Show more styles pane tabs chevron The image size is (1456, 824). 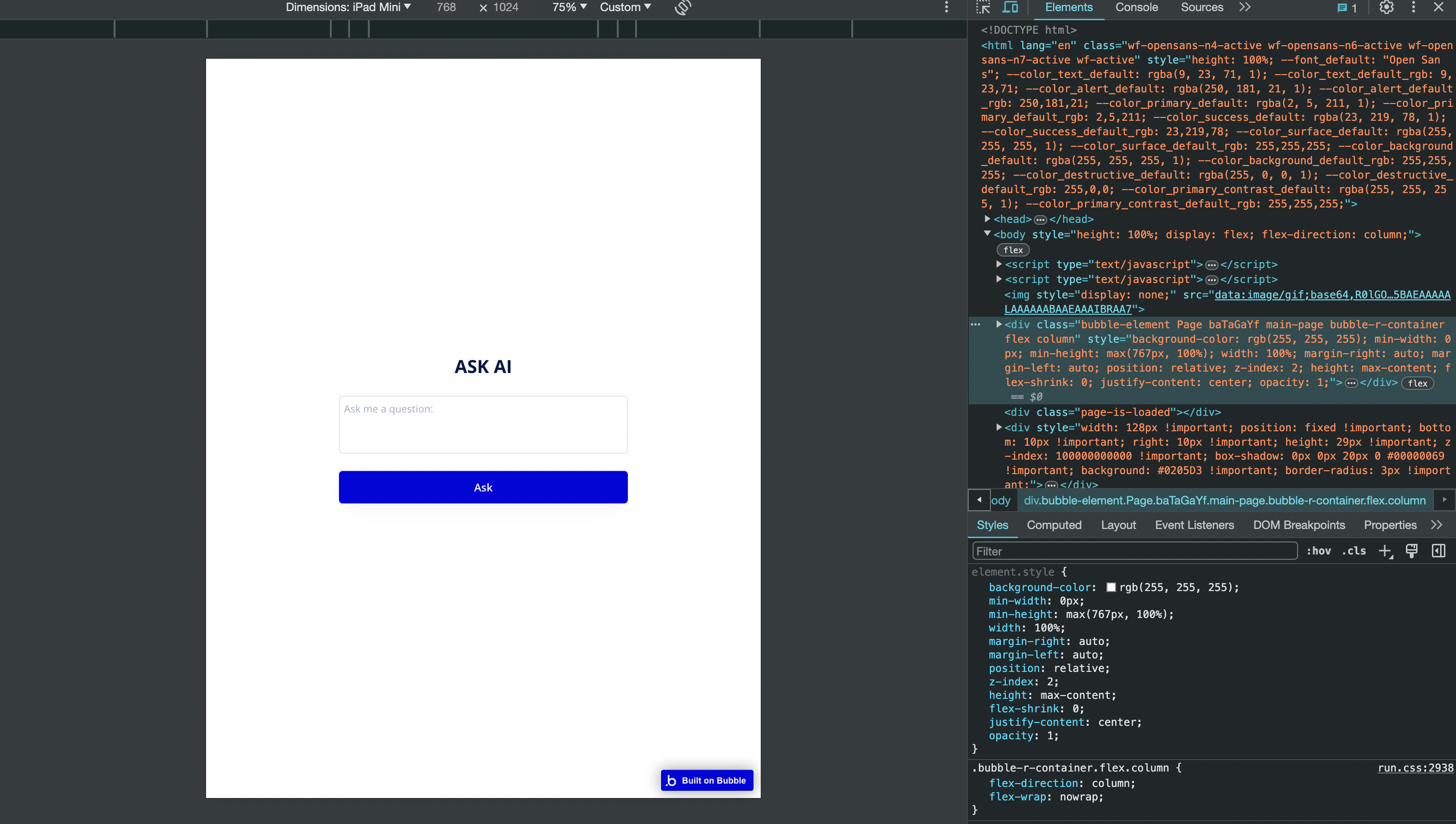[x=1437, y=525]
